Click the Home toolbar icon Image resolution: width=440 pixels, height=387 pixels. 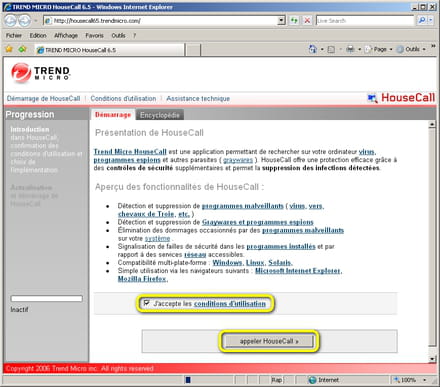coord(313,49)
